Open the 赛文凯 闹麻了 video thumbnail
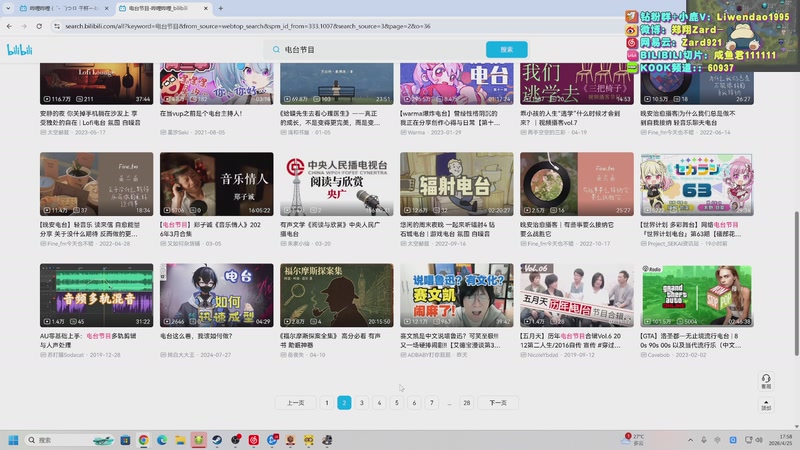 point(457,295)
